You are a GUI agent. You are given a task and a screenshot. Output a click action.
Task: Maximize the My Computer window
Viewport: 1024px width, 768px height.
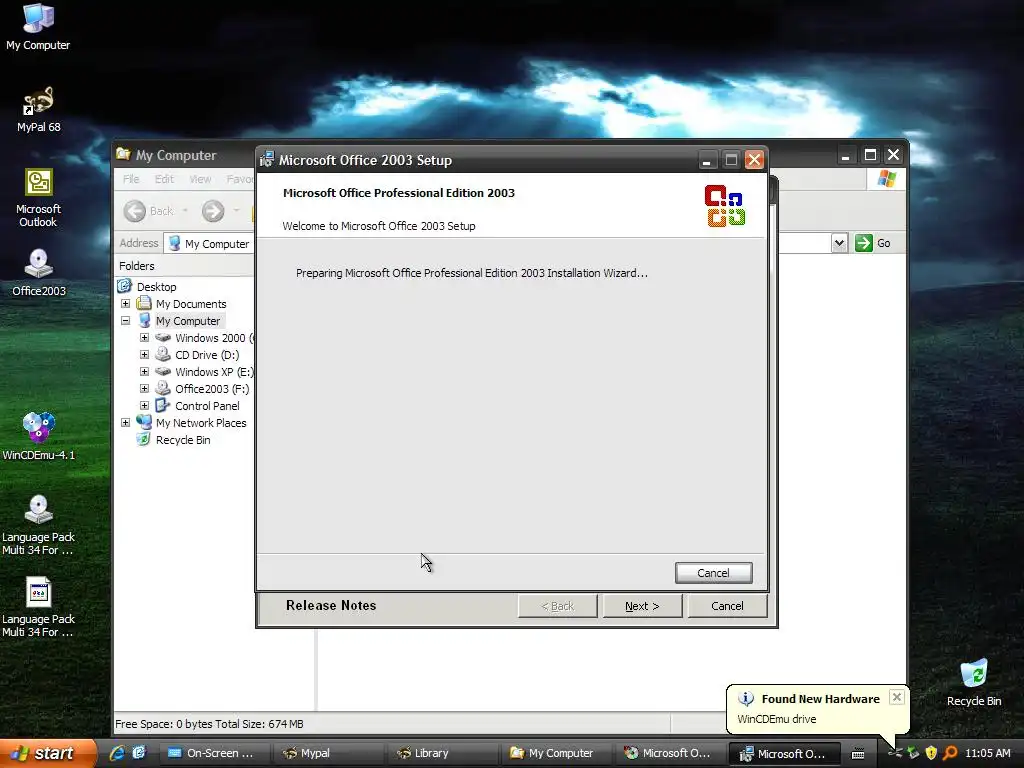(x=870, y=155)
